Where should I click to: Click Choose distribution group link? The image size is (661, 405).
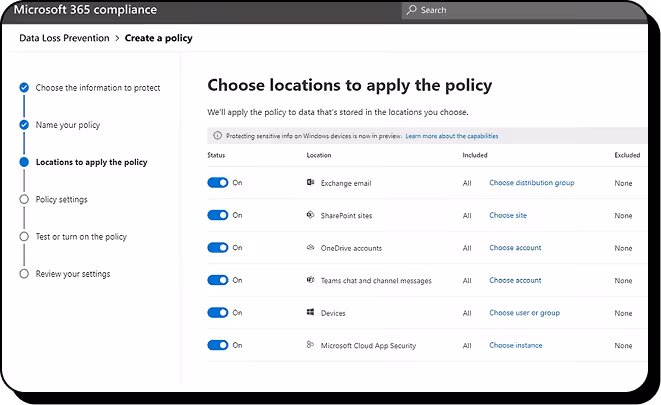[532, 182]
